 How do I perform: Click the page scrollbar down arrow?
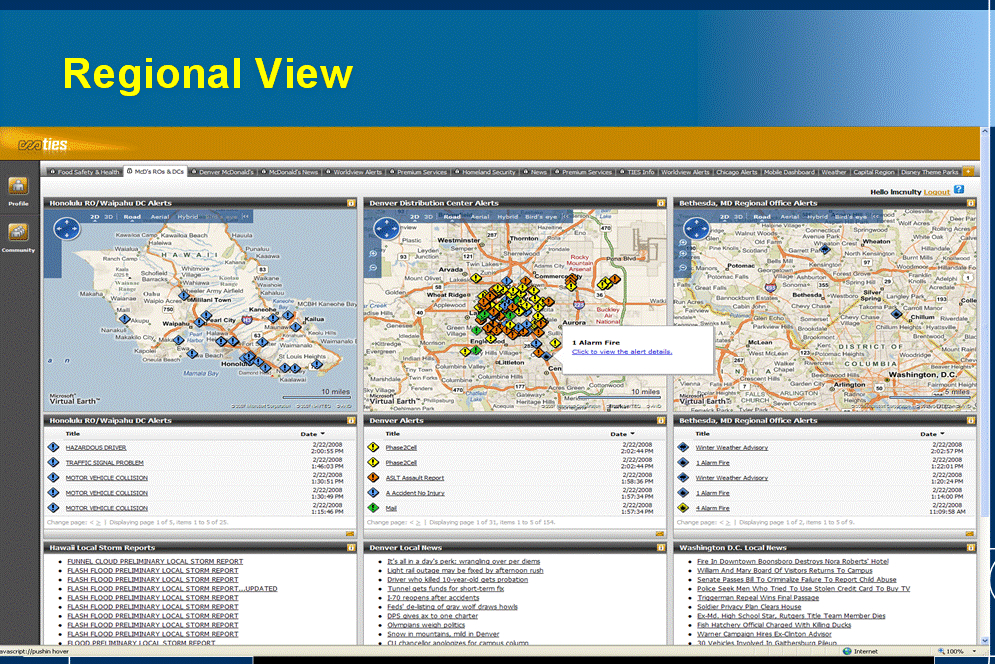pos(985,641)
